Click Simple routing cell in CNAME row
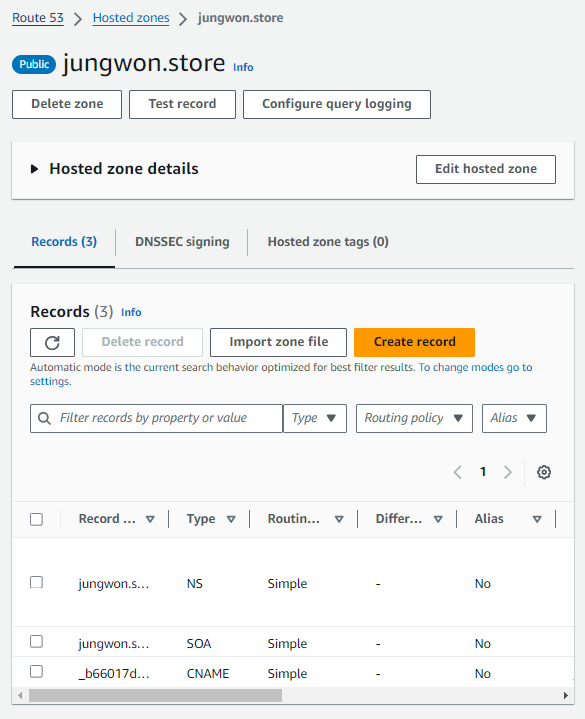 [x=287, y=674]
